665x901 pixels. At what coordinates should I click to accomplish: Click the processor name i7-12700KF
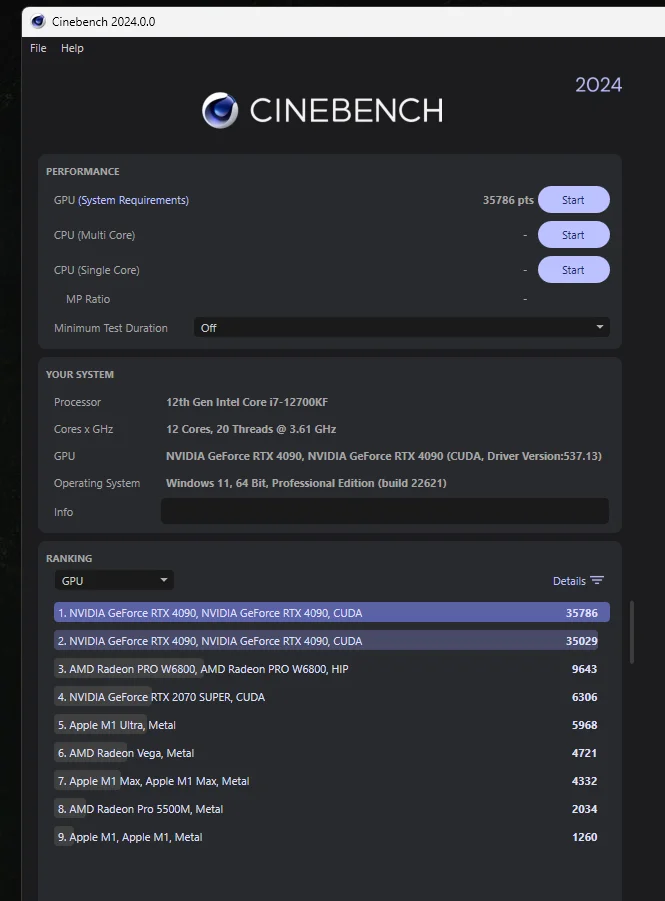247,402
